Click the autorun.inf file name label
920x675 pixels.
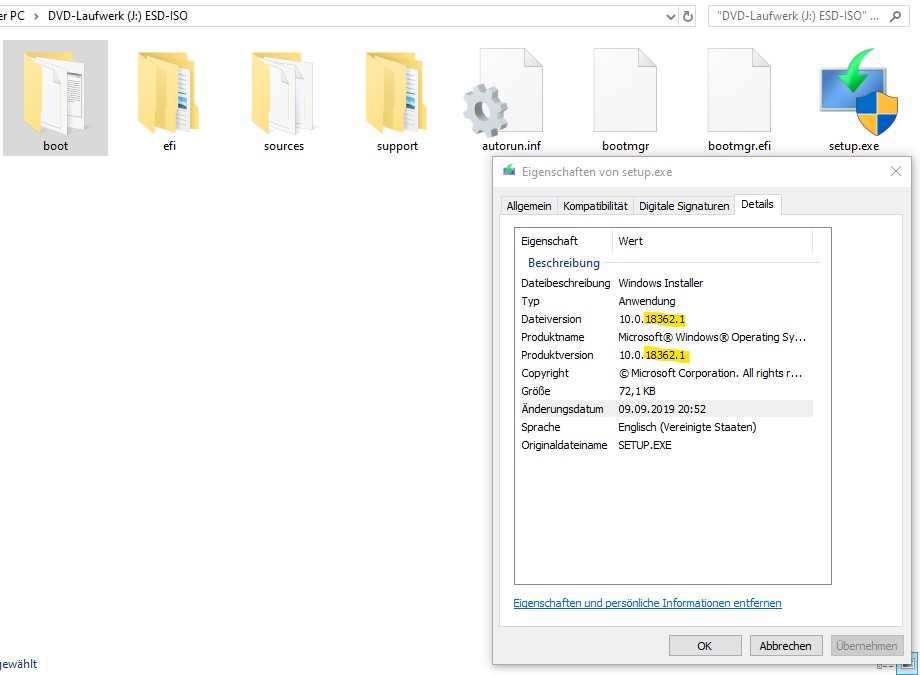pyautogui.click(x=511, y=146)
